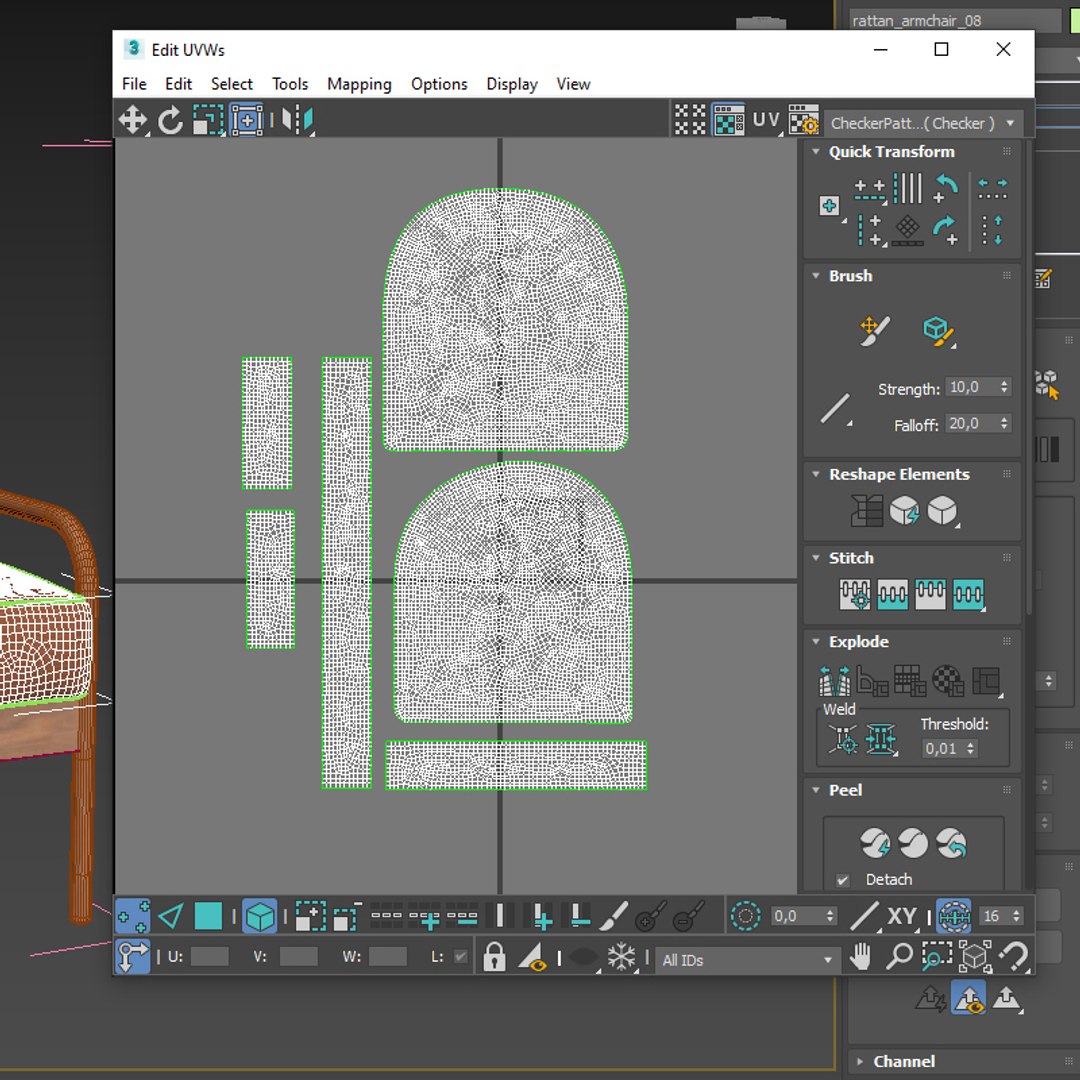Collapse the Brush rollout
1080x1080 pixels.
point(816,276)
